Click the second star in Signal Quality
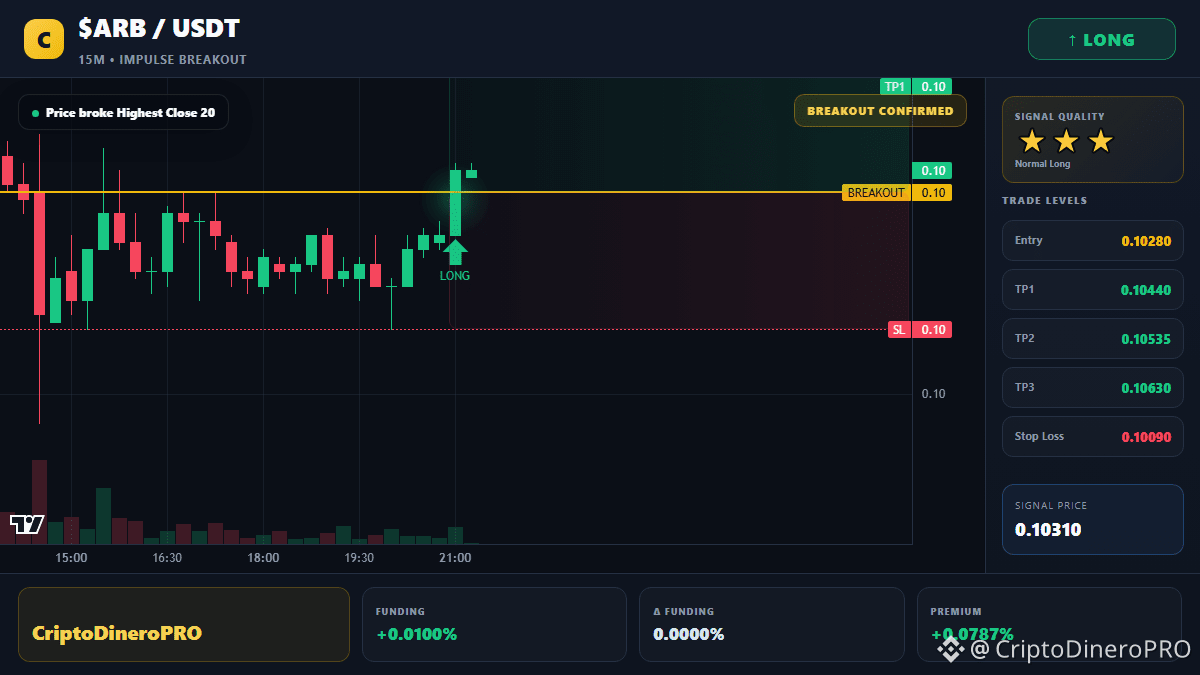The image size is (1200, 675). point(1066,141)
